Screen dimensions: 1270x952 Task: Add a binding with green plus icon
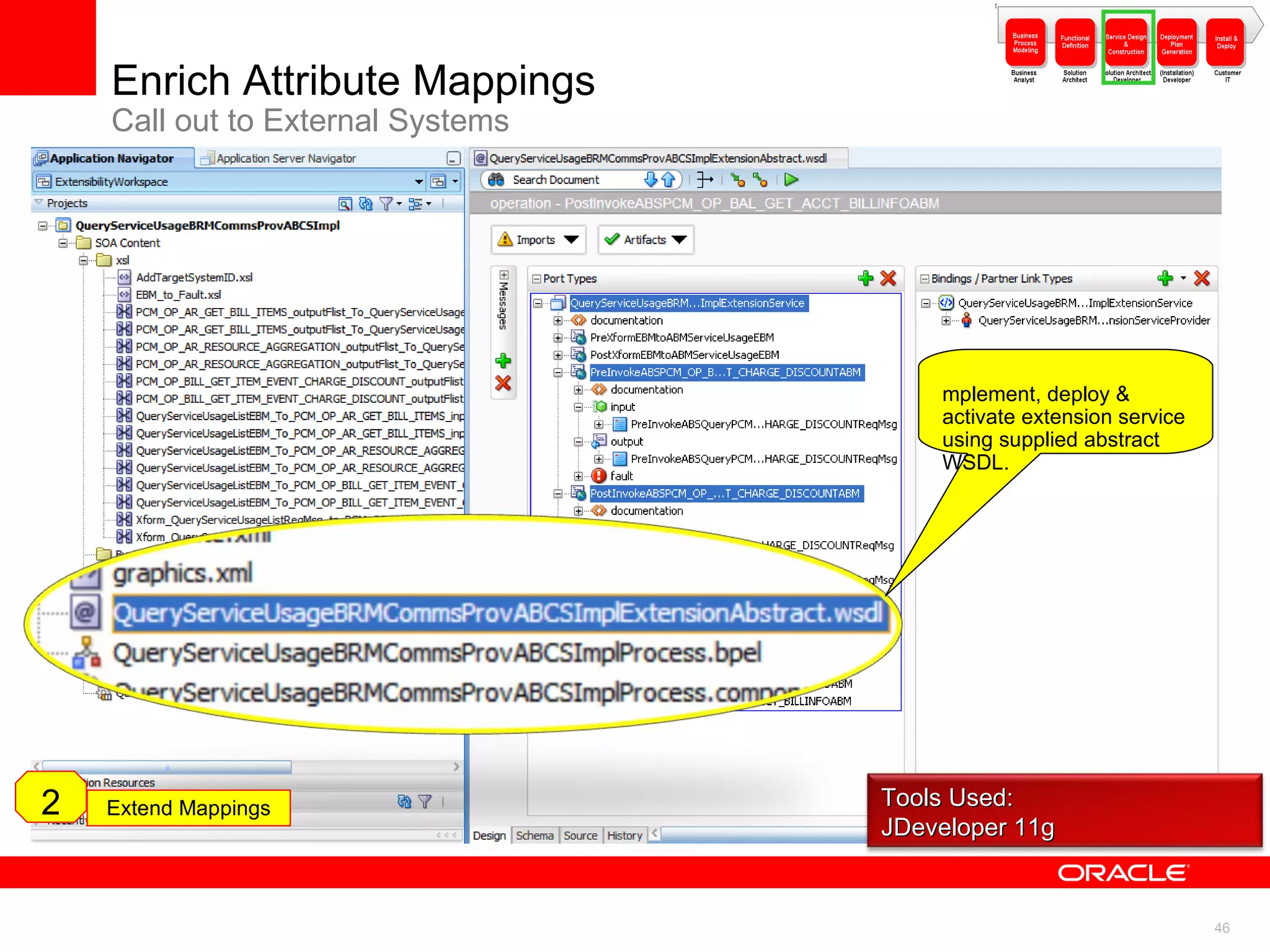click(1165, 278)
